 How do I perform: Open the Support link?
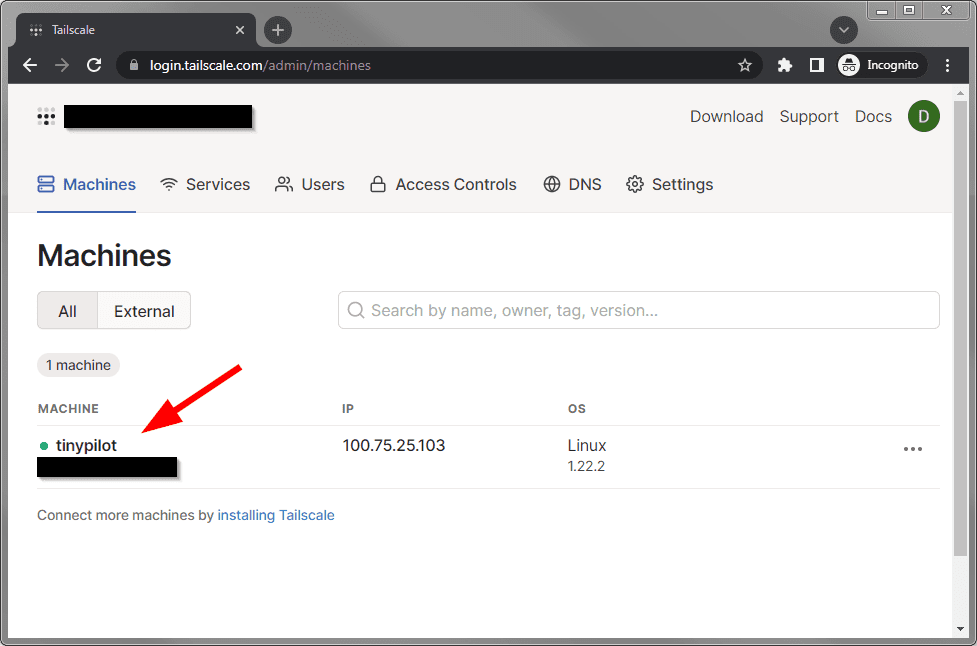[809, 116]
